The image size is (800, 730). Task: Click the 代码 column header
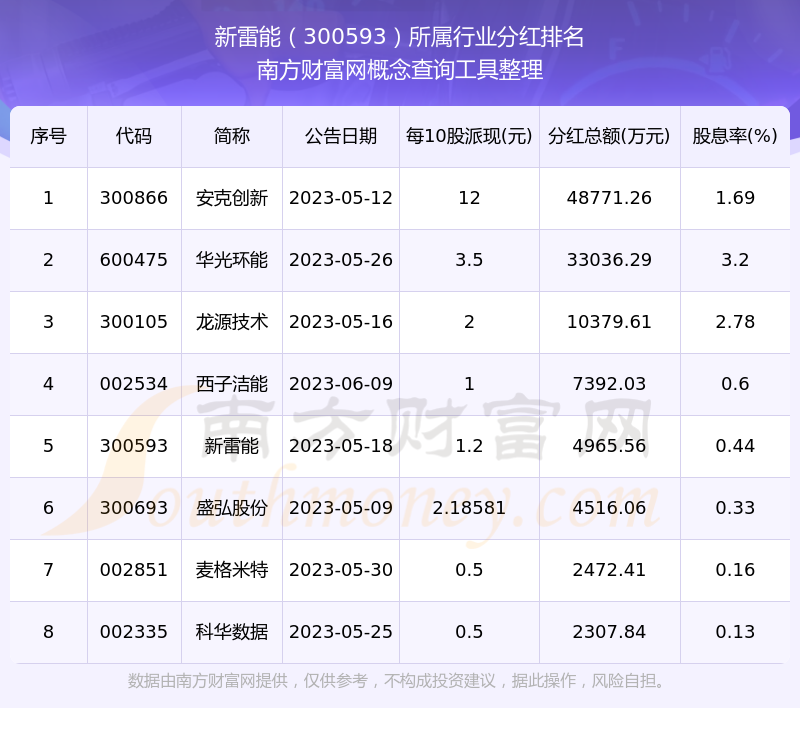[134, 136]
